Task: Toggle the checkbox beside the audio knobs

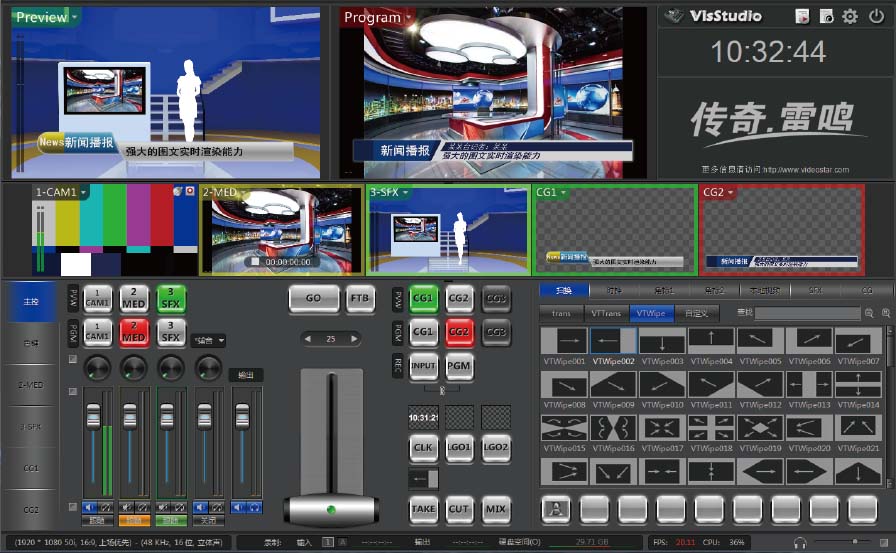Action: click(x=73, y=359)
